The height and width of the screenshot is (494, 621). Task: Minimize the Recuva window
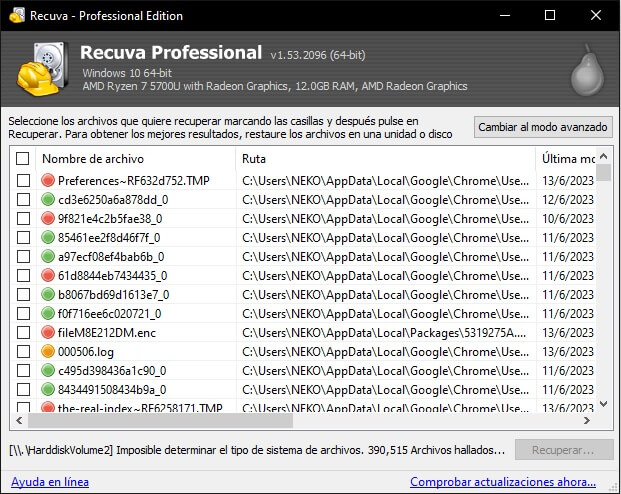coord(505,15)
